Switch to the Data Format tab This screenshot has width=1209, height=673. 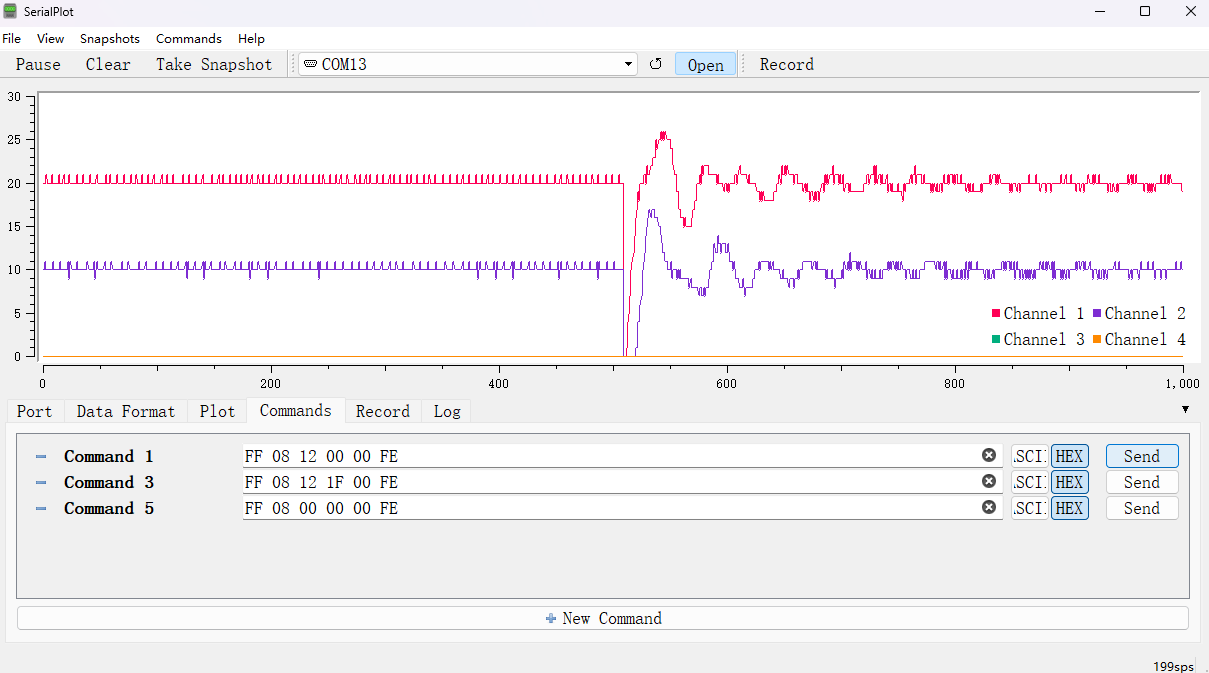(x=125, y=412)
